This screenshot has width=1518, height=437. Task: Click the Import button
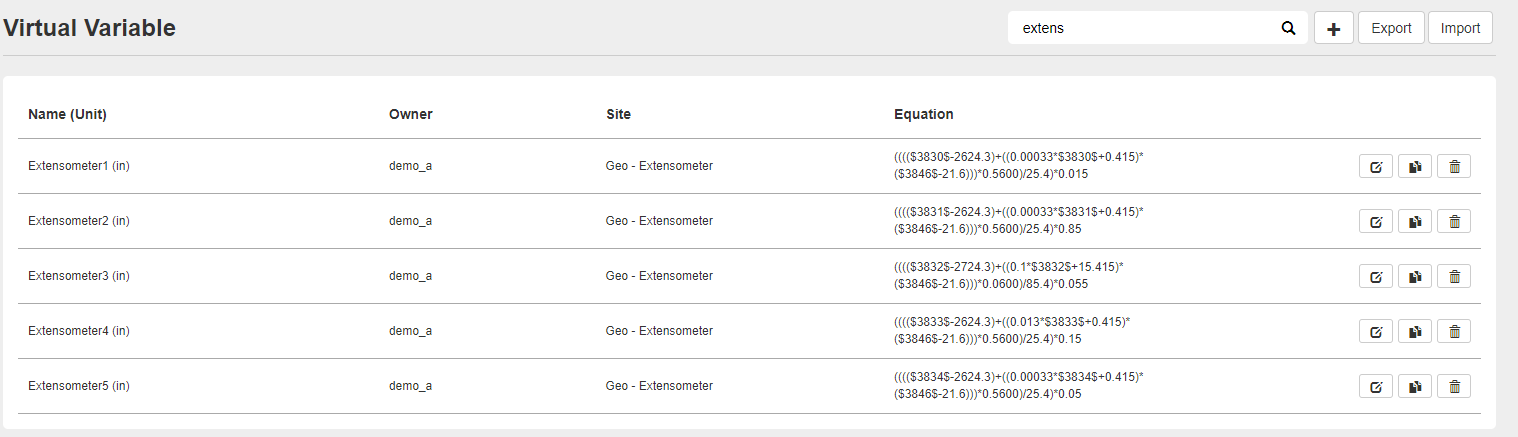click(x=1460, y=28)
